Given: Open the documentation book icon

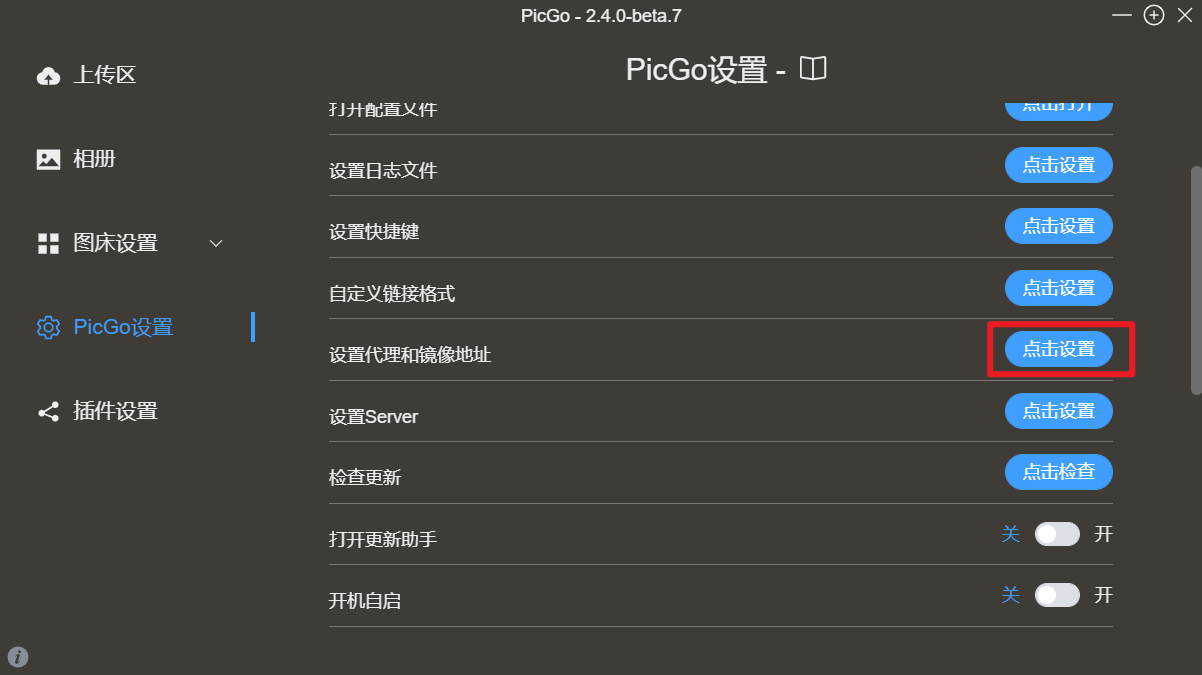Looking at the screenshot, I should pos(813,69).
